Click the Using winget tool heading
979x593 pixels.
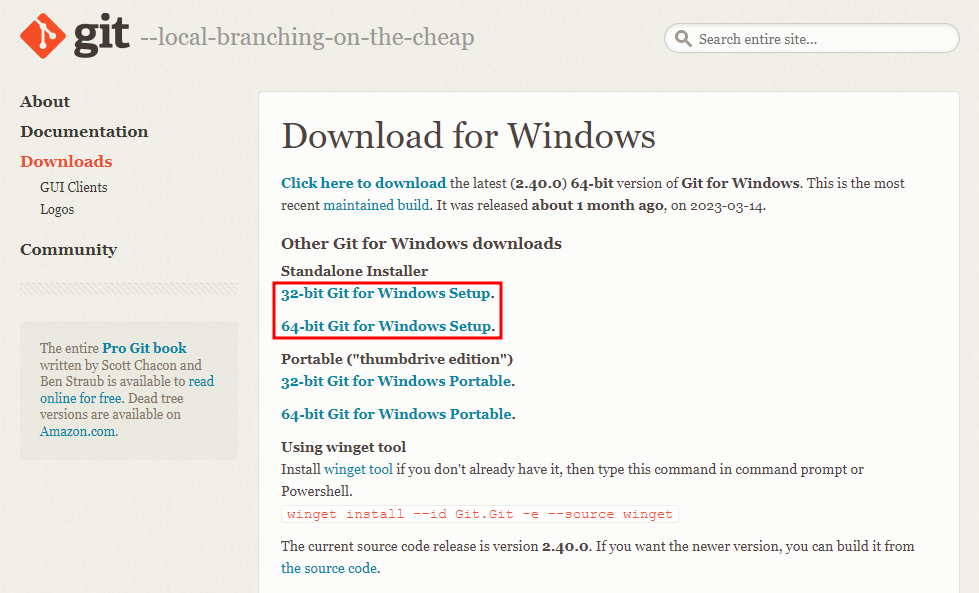343,448
